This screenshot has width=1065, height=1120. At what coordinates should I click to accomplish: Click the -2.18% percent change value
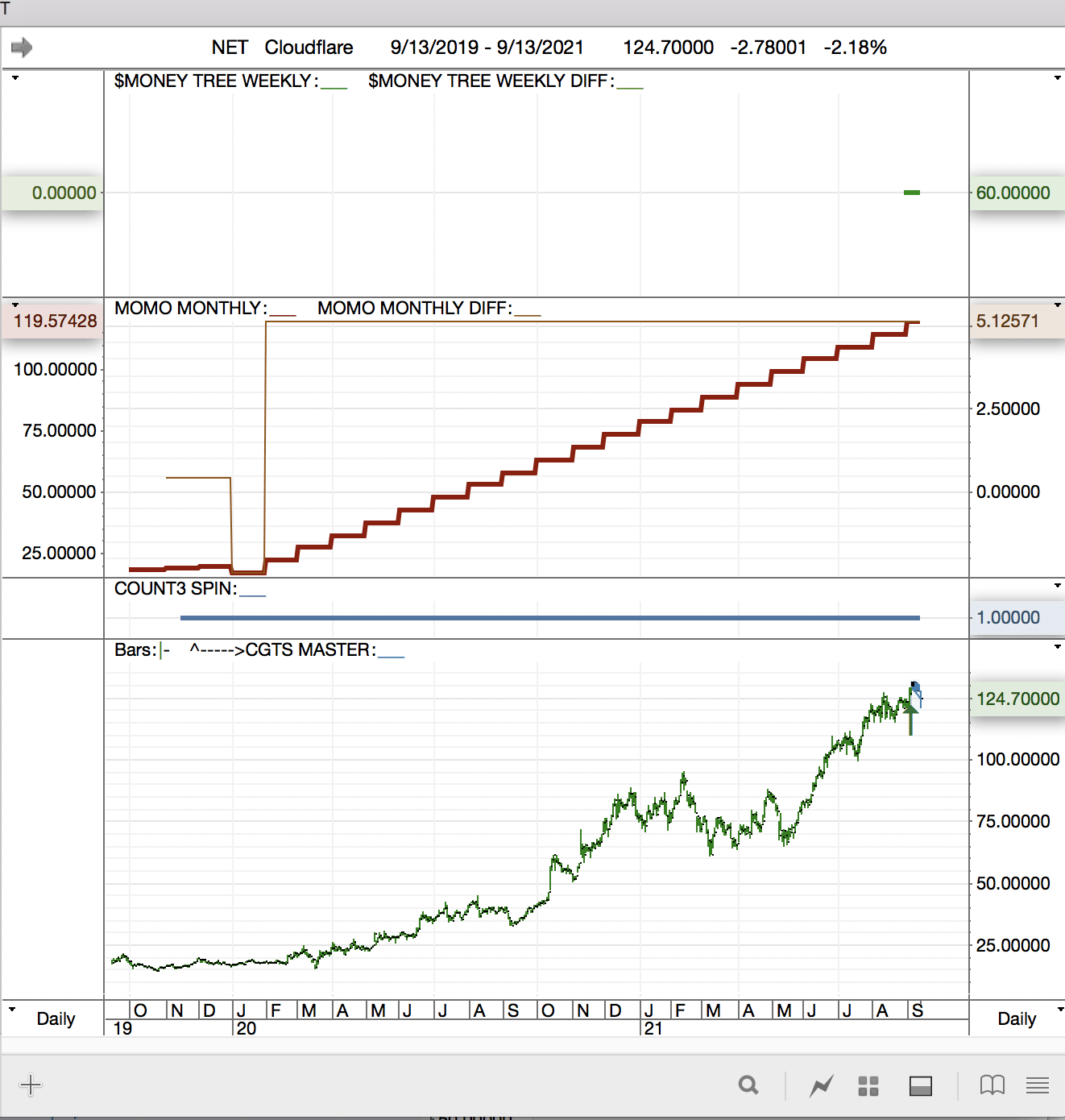855,48
